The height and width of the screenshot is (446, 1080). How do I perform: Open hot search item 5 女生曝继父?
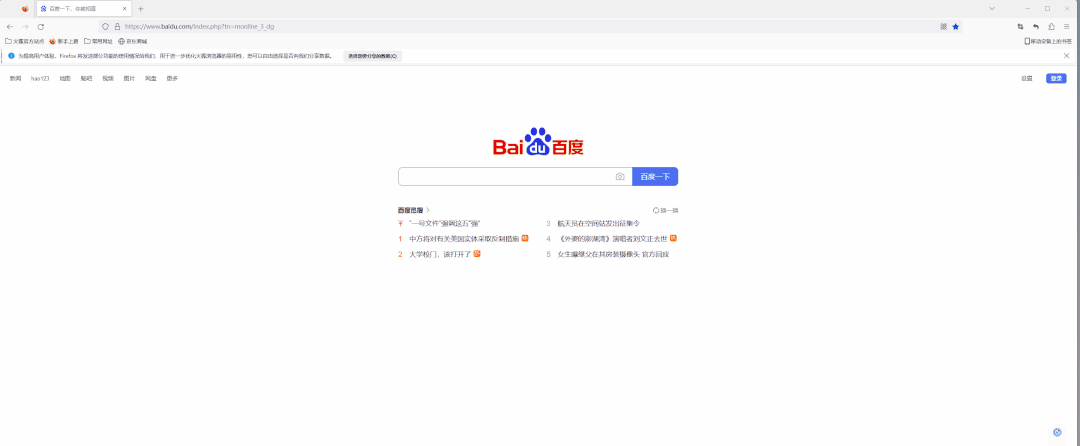coord(613,254)
